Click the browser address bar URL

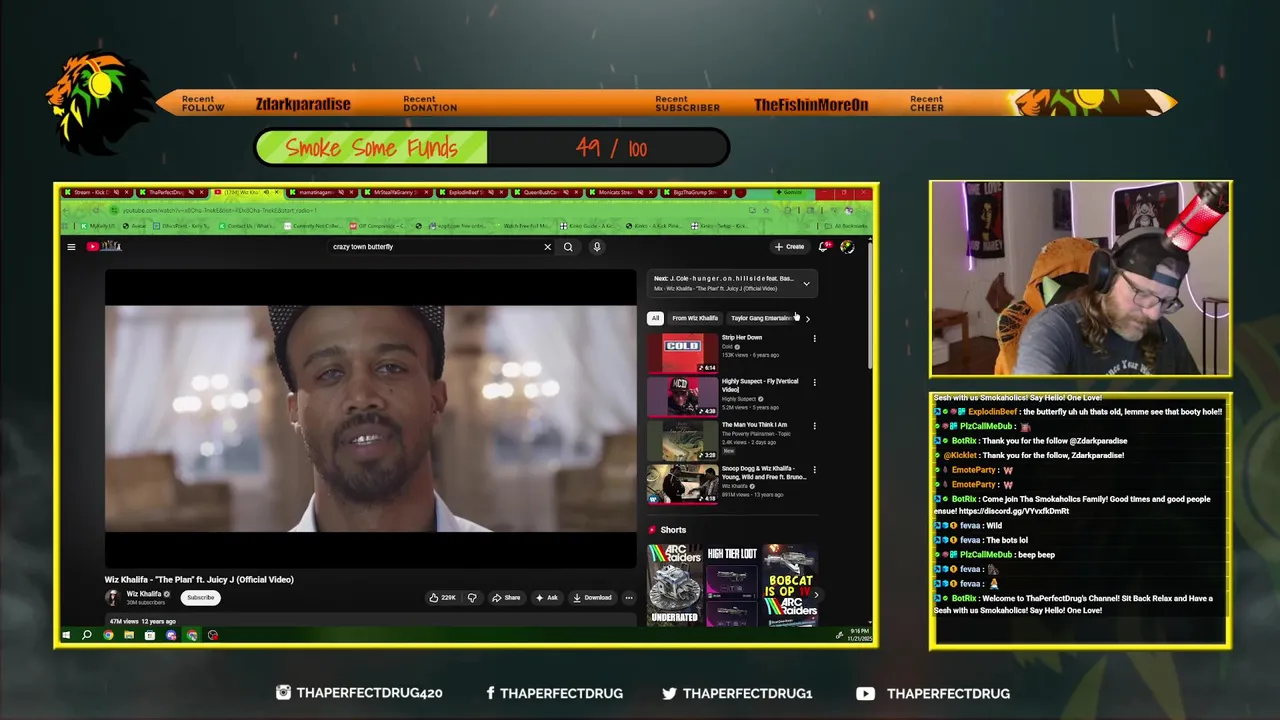pos(220,210)
